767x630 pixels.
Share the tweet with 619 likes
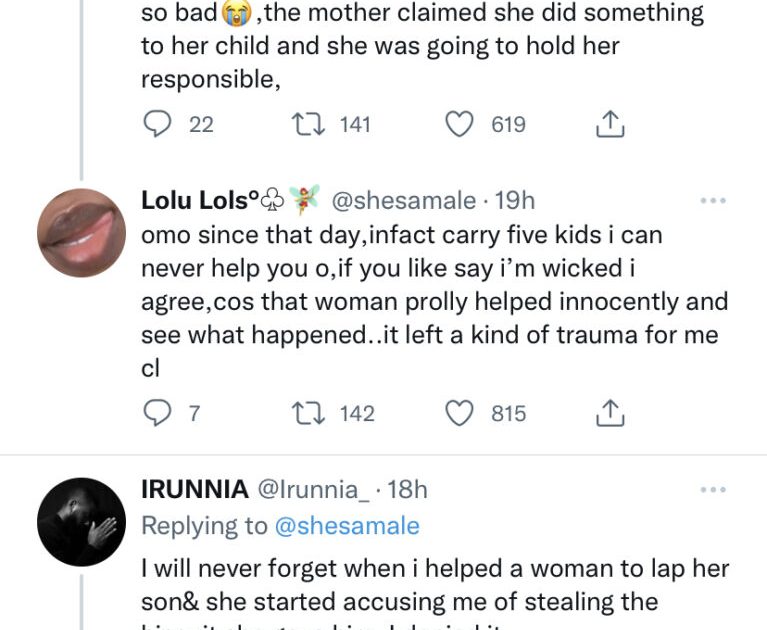pos(610,124)
